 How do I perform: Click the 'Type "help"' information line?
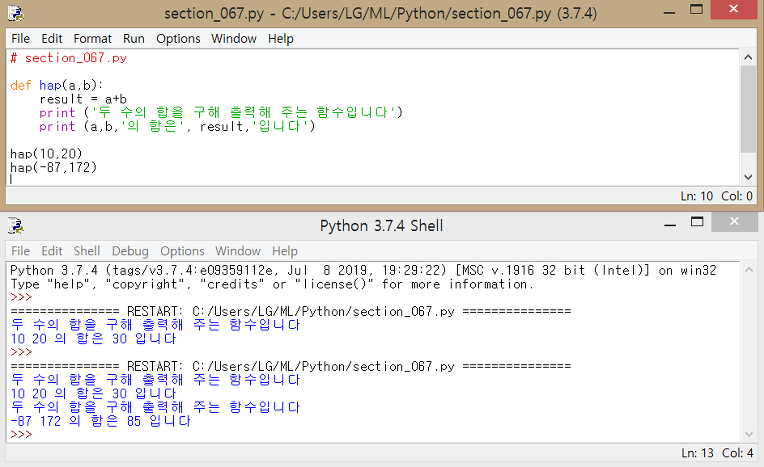tap(272, 284)
